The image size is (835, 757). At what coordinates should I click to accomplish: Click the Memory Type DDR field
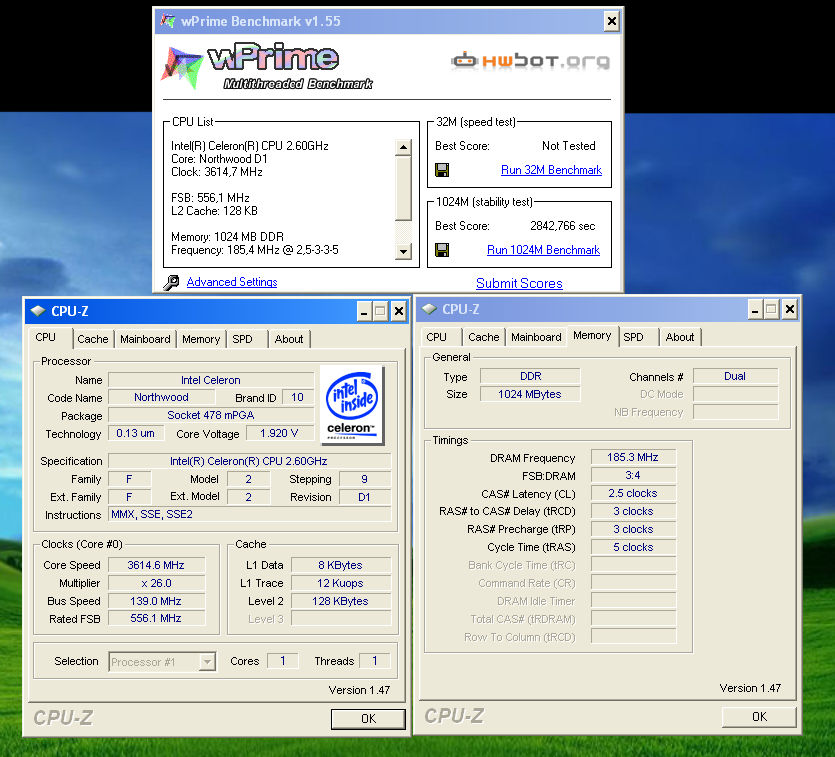pyautogui.click(x=530, y=376)
